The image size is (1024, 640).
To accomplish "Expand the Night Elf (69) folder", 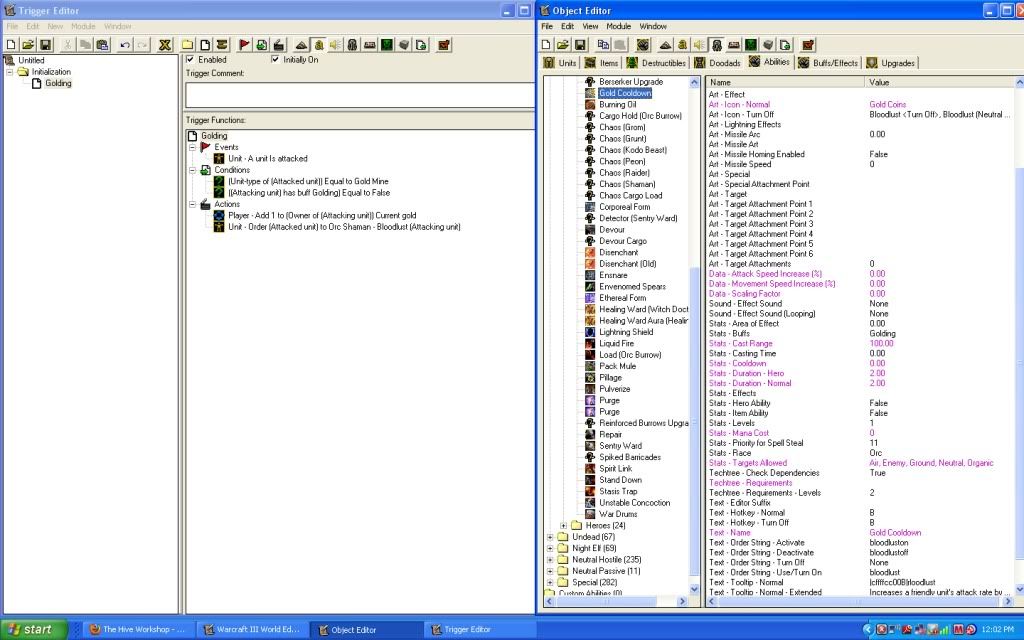I will 550,549.
